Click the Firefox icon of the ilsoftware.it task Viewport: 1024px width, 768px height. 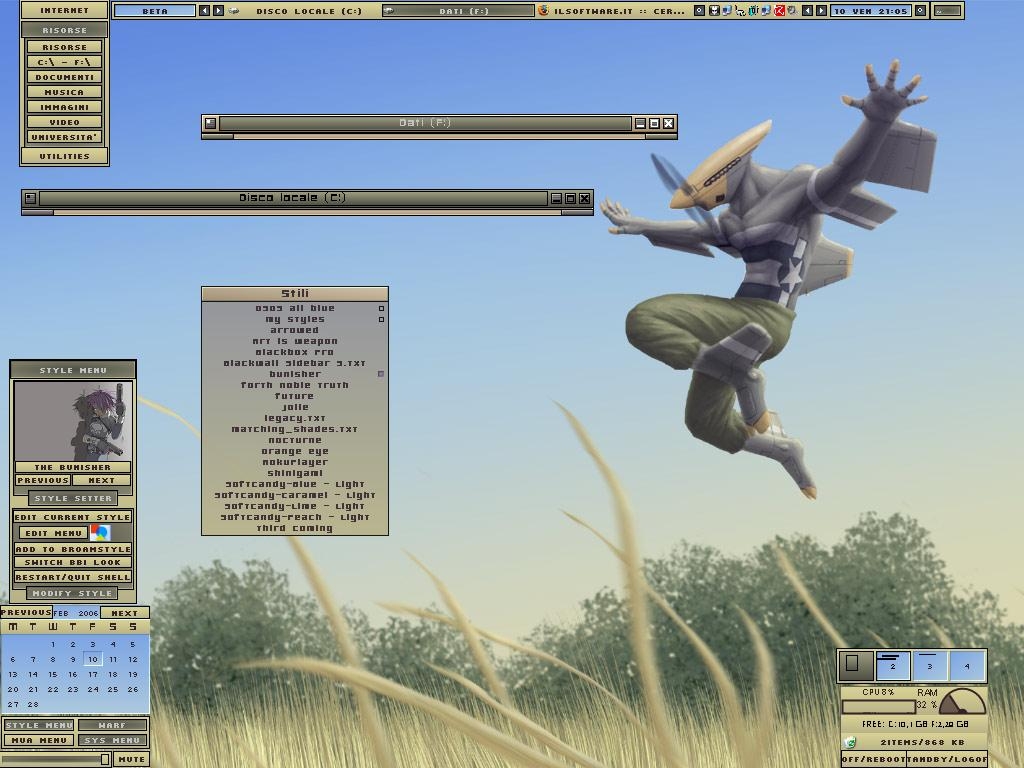tap(543, 10)
